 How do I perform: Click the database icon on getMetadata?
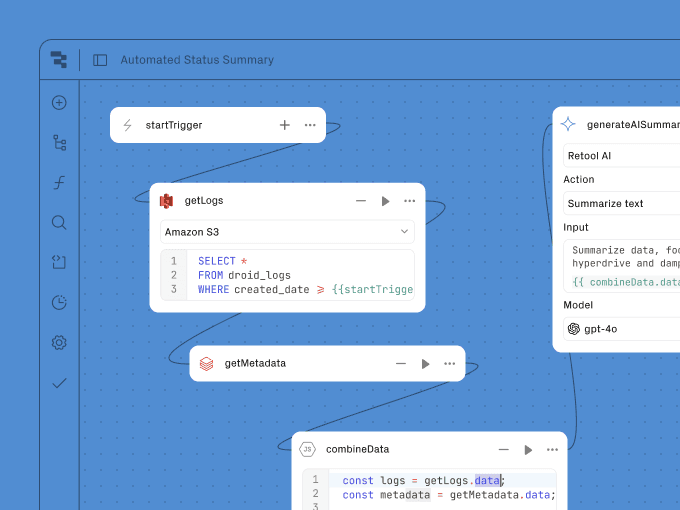point(206,363)
